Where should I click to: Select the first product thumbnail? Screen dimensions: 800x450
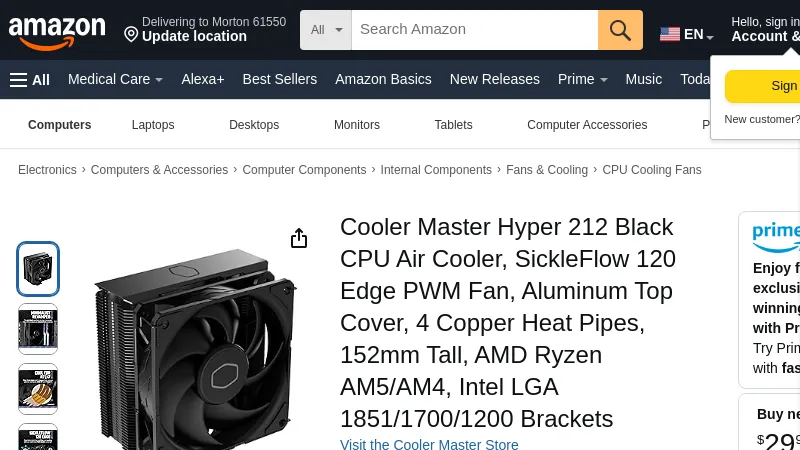[x=38, y=269]
